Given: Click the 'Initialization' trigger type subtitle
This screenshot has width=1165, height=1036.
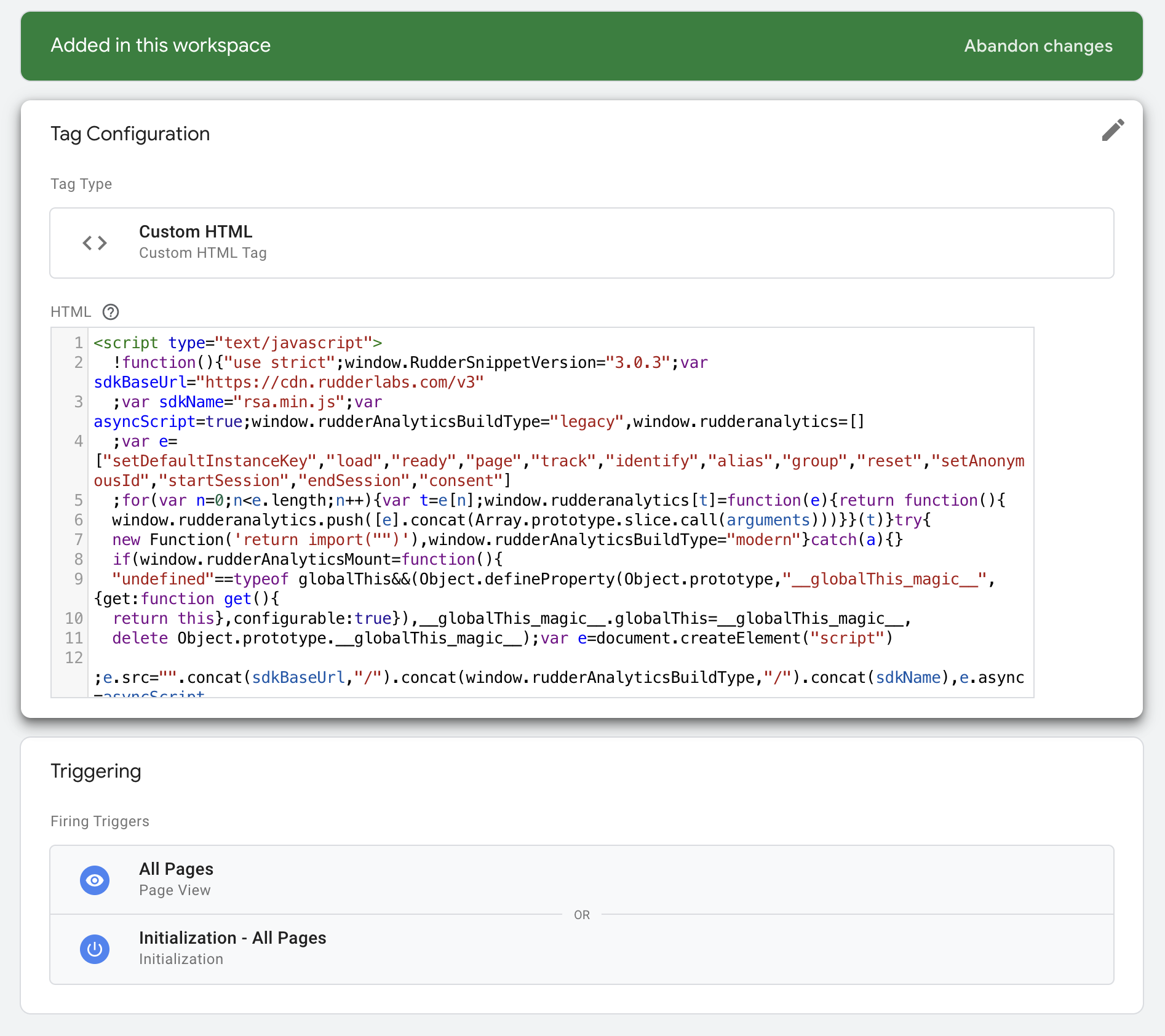Looking at the screenshot, I should pyautogui.click(x=181, y=959).
